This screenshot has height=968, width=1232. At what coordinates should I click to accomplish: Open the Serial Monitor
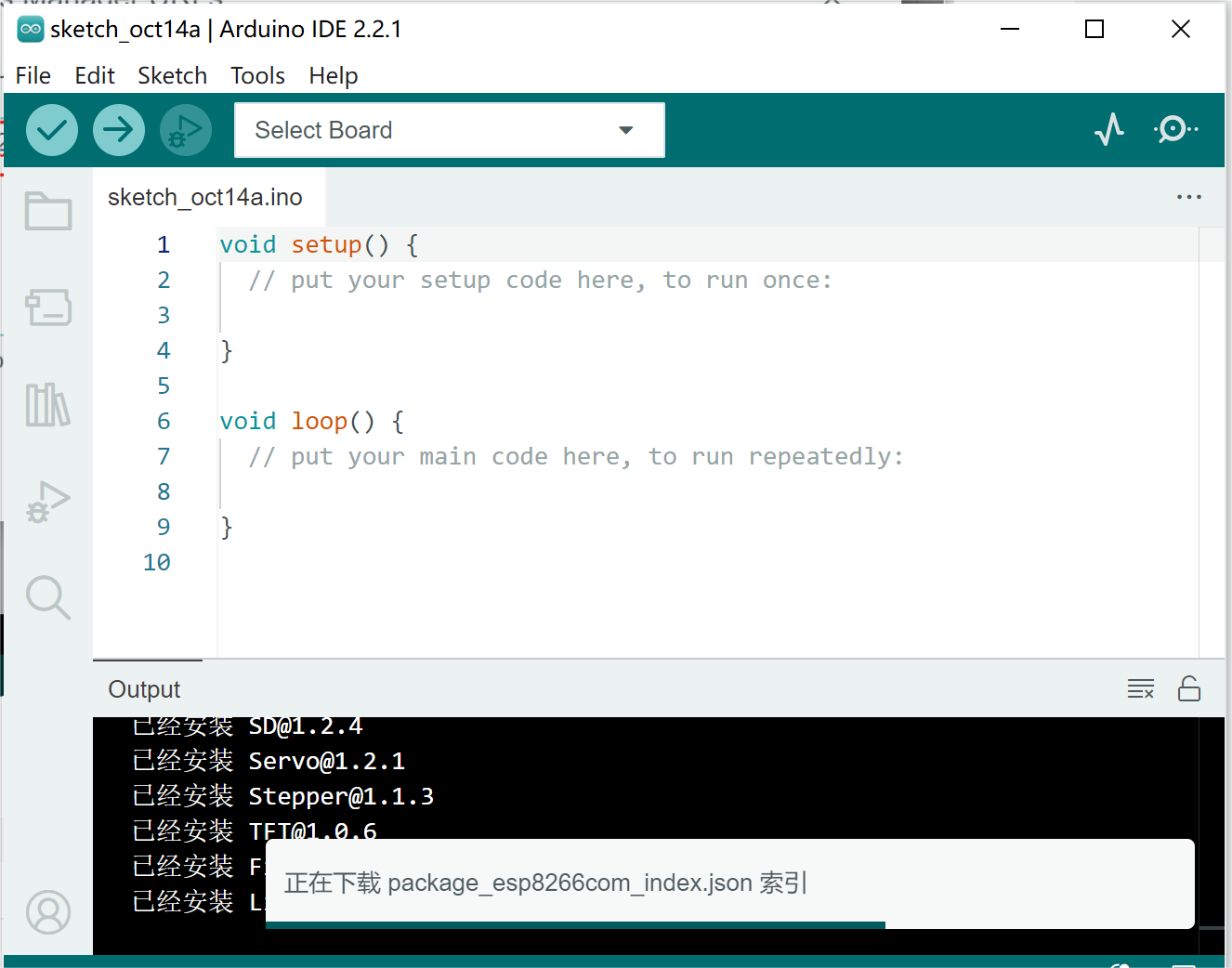click(x=1173, y=130)
